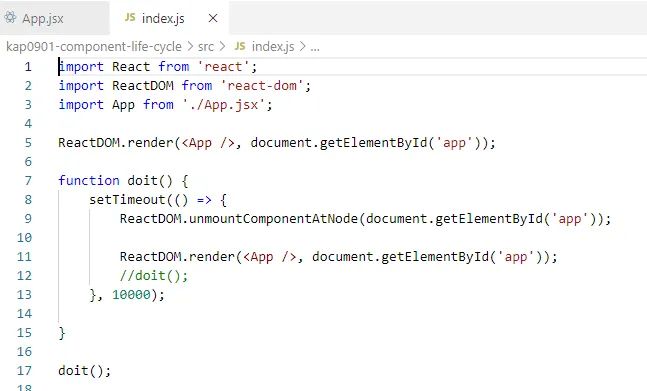Click ReactDOM.render on line 11
Screen dimensions: 647x391
pyautogui.click(x=177, y=257)
